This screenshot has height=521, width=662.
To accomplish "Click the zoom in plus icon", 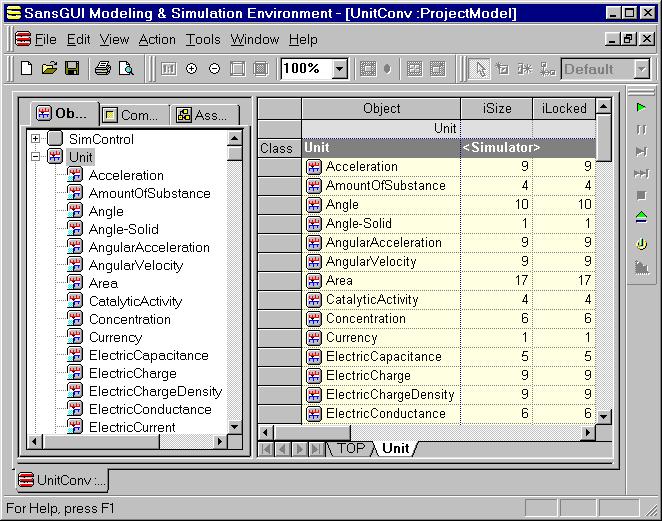I will (191, 69).
